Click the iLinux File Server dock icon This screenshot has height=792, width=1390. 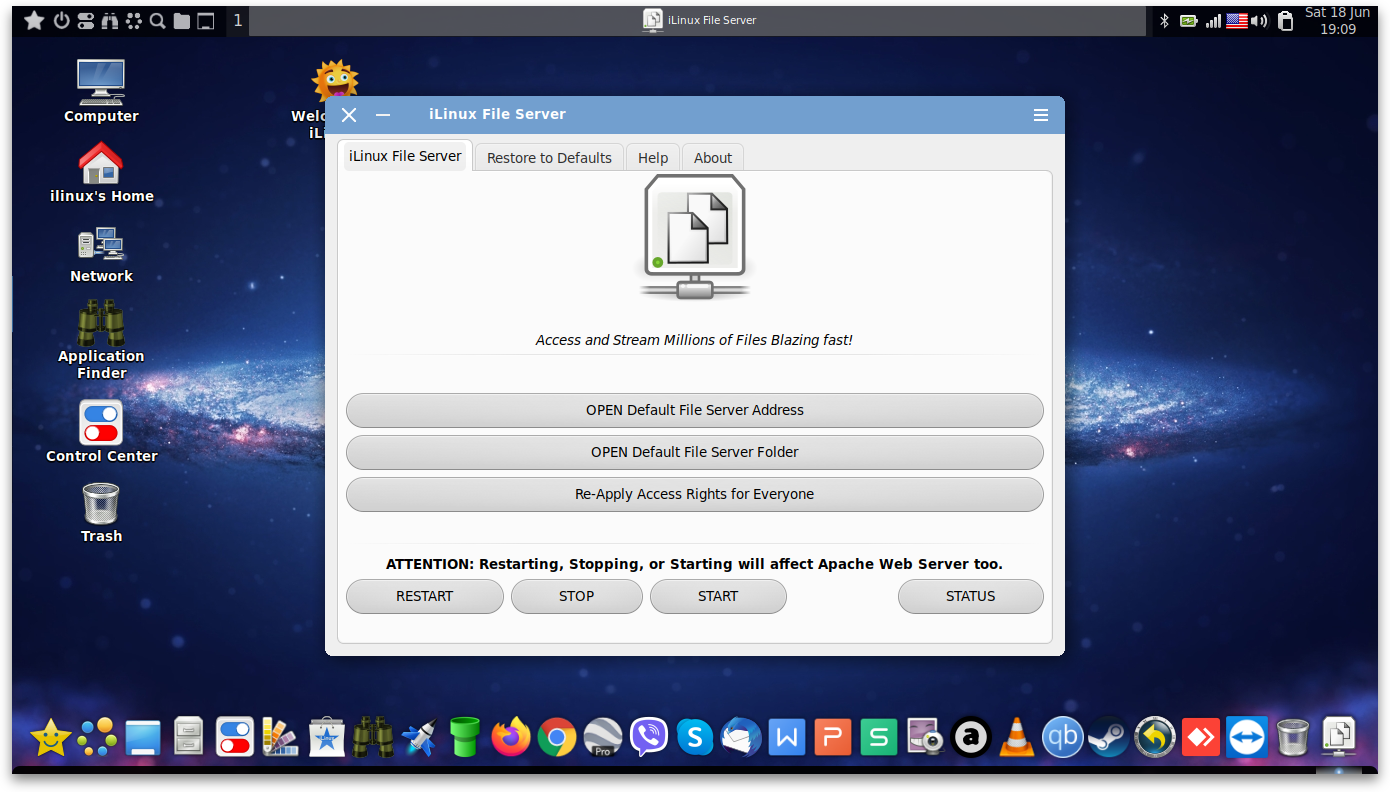(x=1339, y=737)
